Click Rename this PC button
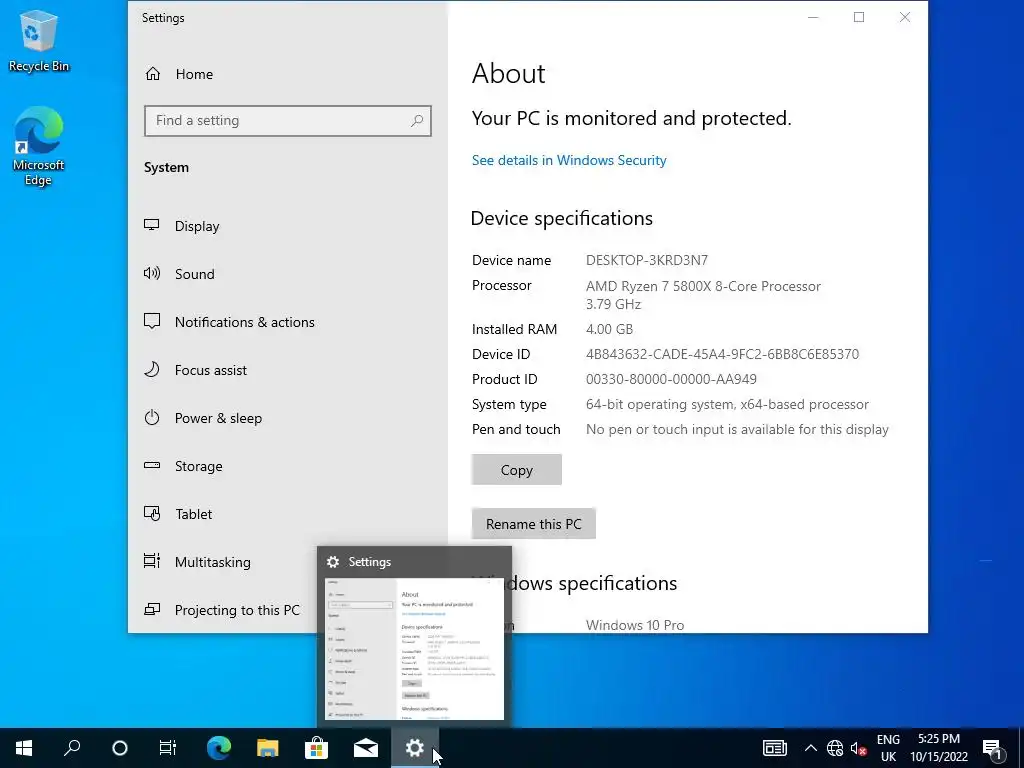1024x768 pixels. tap(534, 524)
